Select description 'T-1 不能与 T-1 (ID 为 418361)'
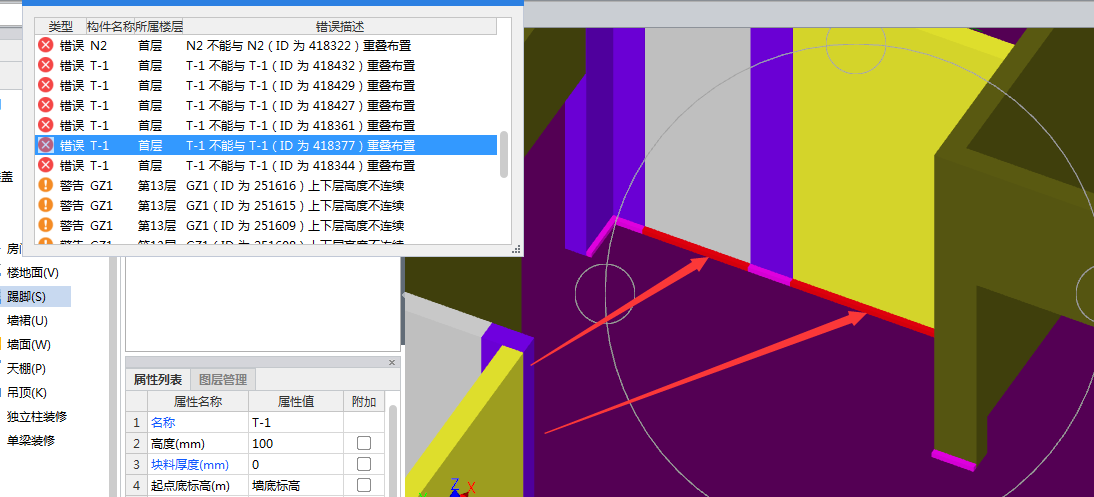 tap(300, 125)
